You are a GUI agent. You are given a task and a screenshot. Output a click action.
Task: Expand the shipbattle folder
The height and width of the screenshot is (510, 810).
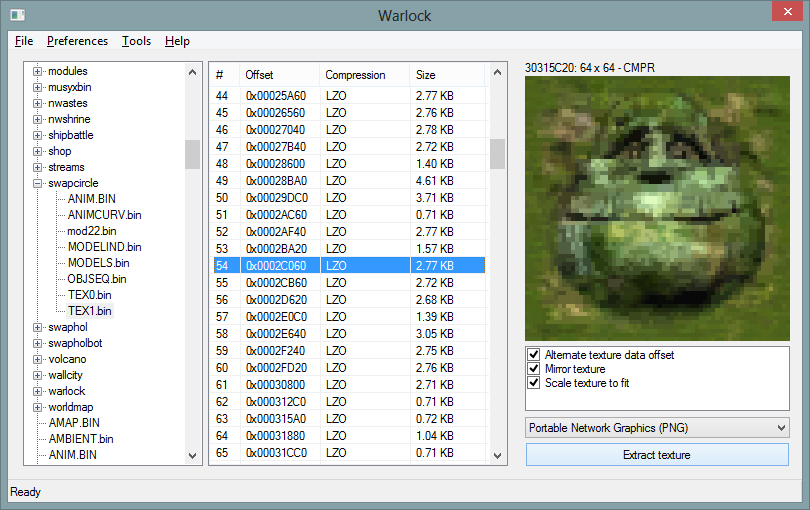click(37, 135)
